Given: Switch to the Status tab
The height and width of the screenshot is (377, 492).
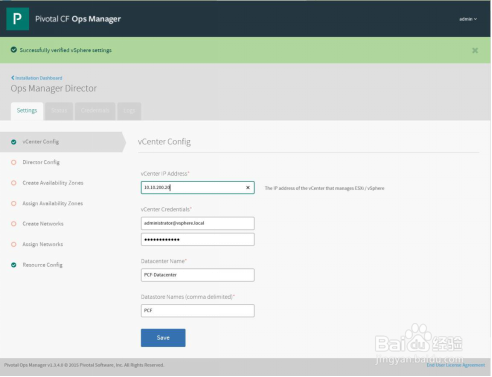Looking at the screenshot, I should [x=59, y=111].
